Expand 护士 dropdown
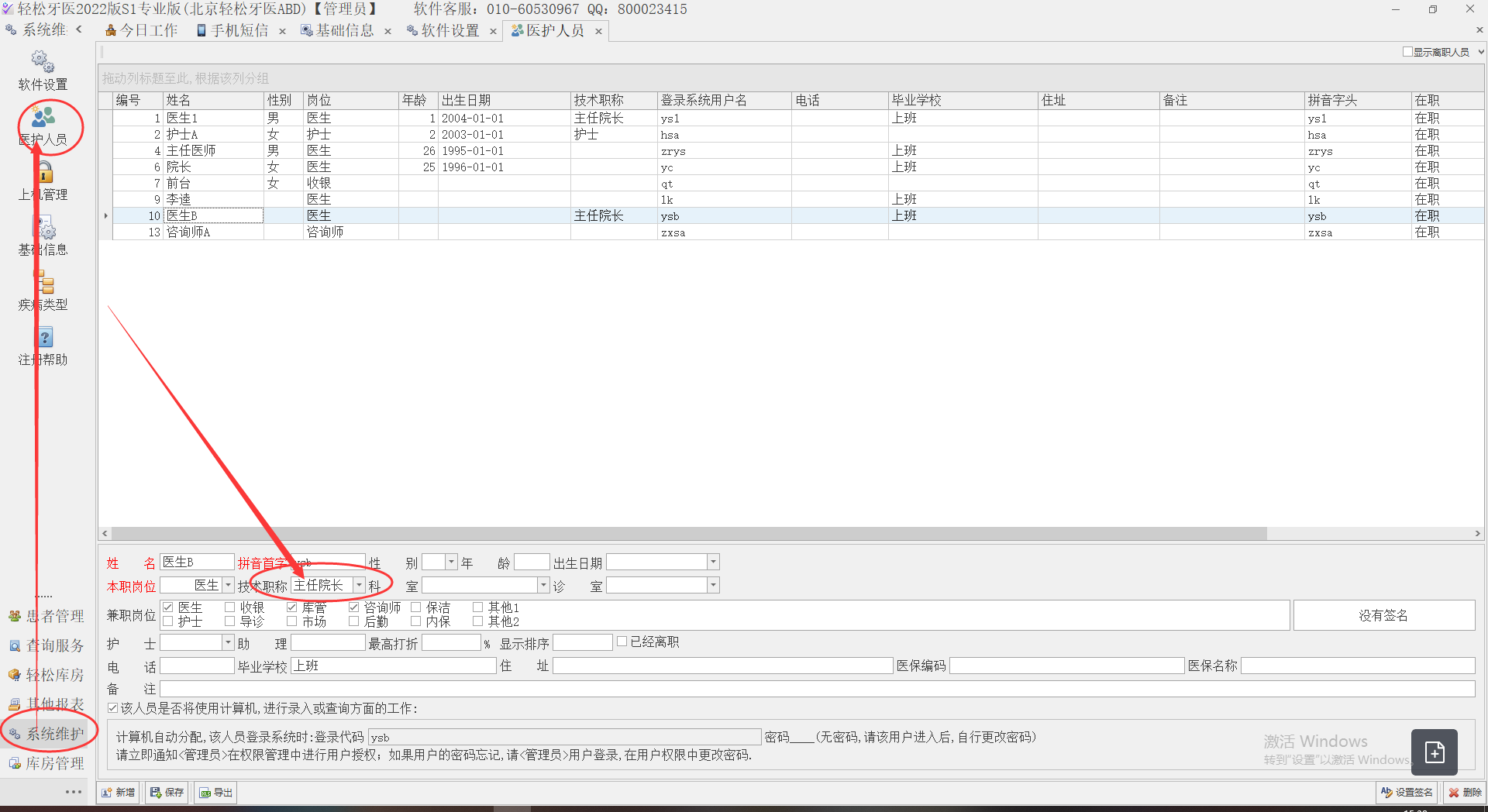Screen dimensions: 1488x812 pyautogui.click(x=228, y=642)
